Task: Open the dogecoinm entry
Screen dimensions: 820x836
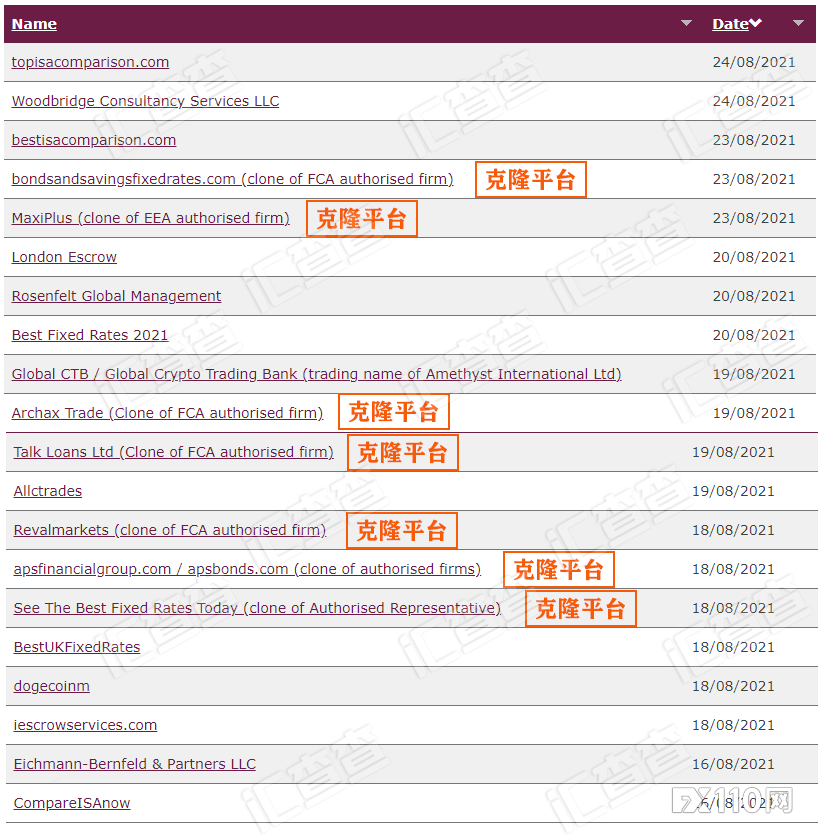Action: (51, 686)
